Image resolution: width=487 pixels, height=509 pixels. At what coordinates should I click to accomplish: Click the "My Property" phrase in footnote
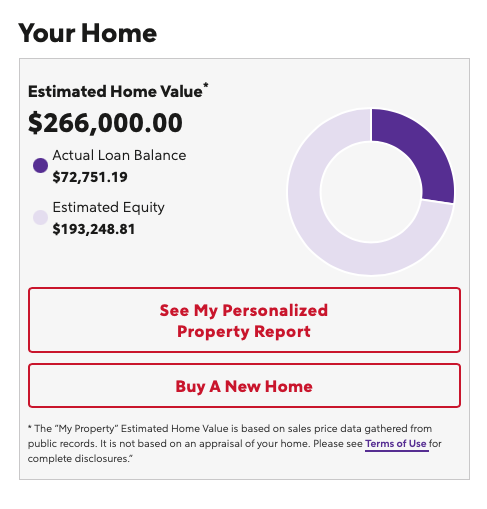coord(88,428)
